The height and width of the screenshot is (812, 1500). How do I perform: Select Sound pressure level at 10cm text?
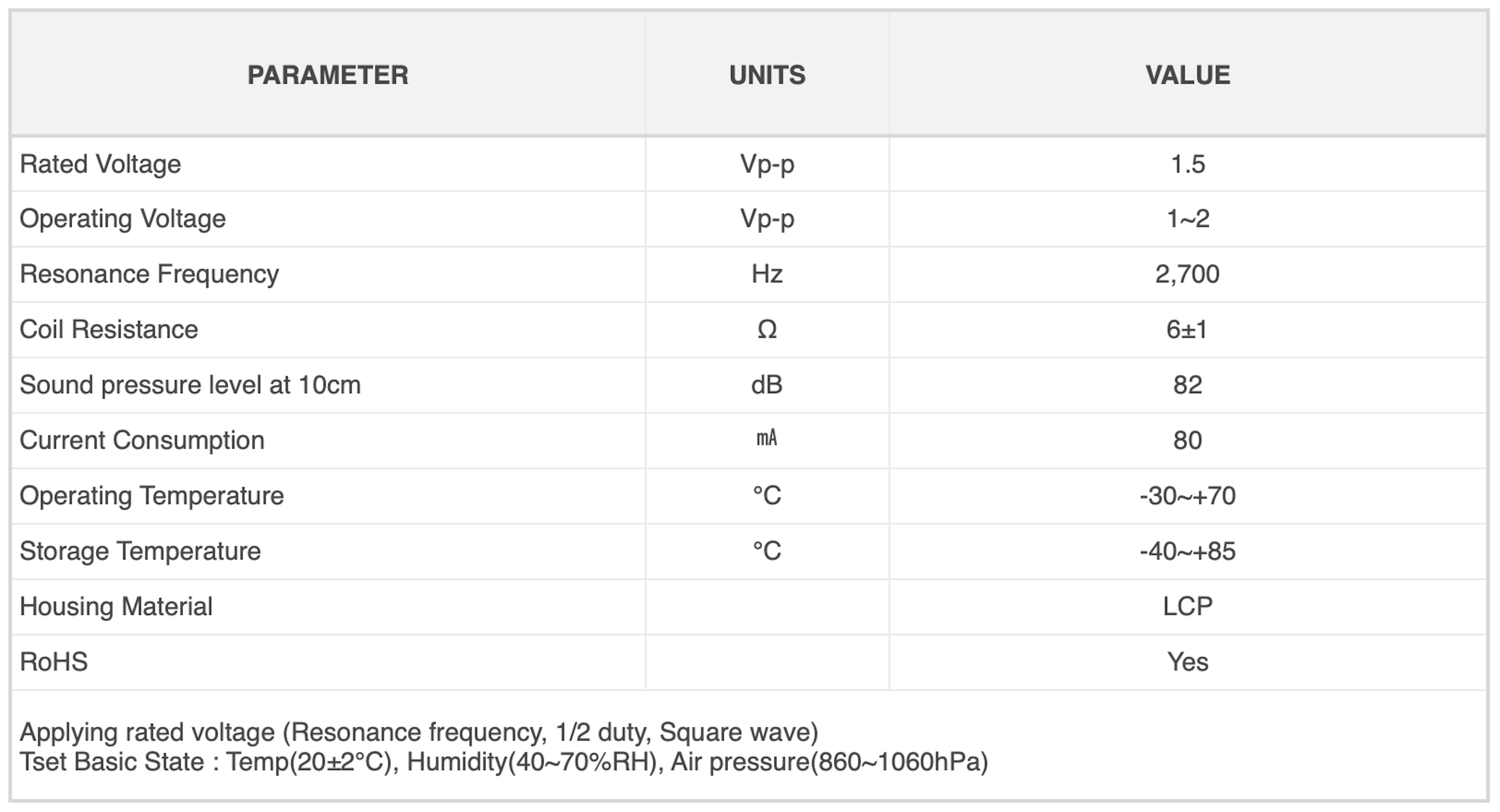pos(190,385)
